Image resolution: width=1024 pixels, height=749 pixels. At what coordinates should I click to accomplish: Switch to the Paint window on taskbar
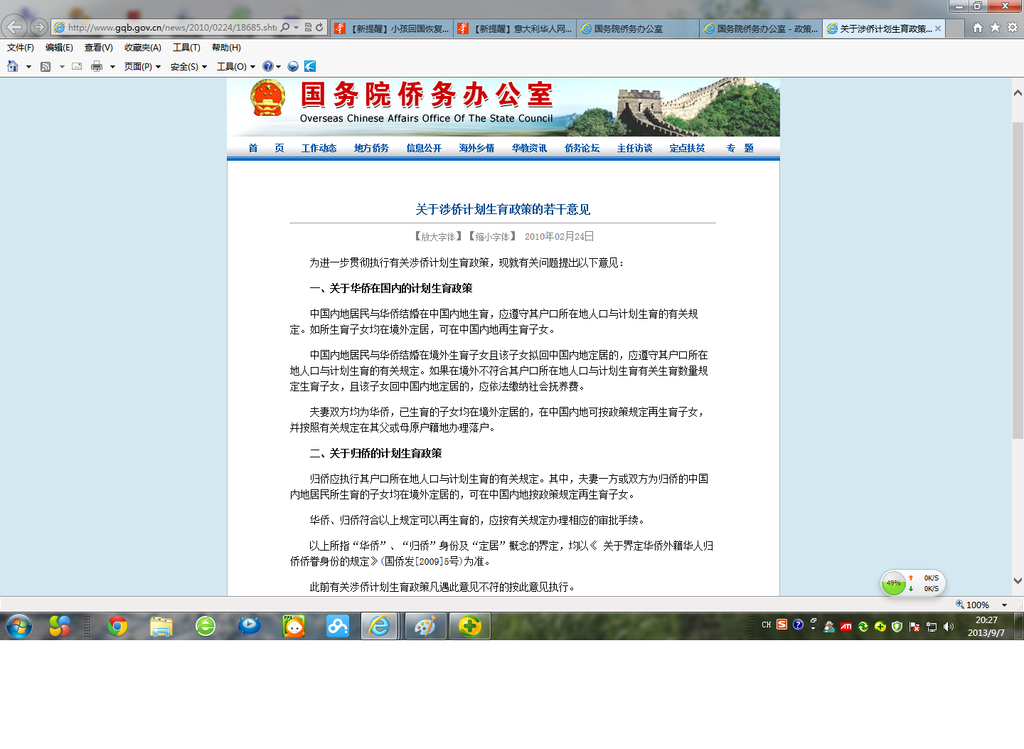tap(425, 626)
